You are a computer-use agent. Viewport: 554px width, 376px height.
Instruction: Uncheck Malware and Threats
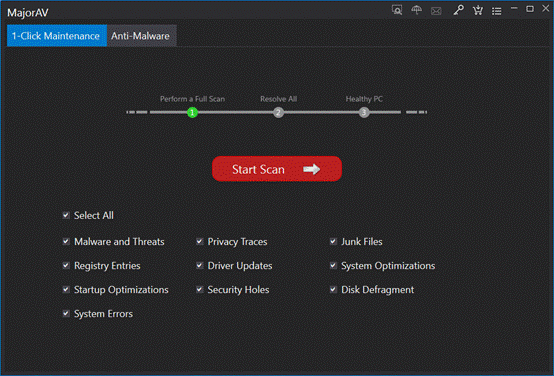pos(66,241)
